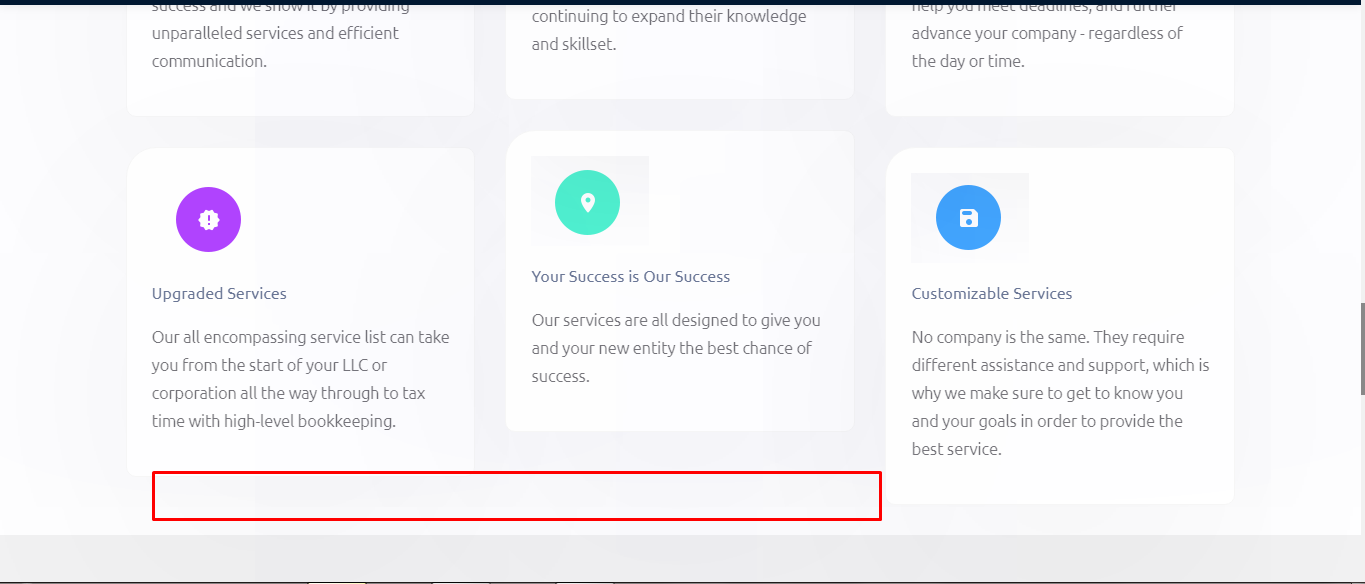Open the Customizable Services heading
Viewport: 1365px width, 584px height.
(991, 294)
